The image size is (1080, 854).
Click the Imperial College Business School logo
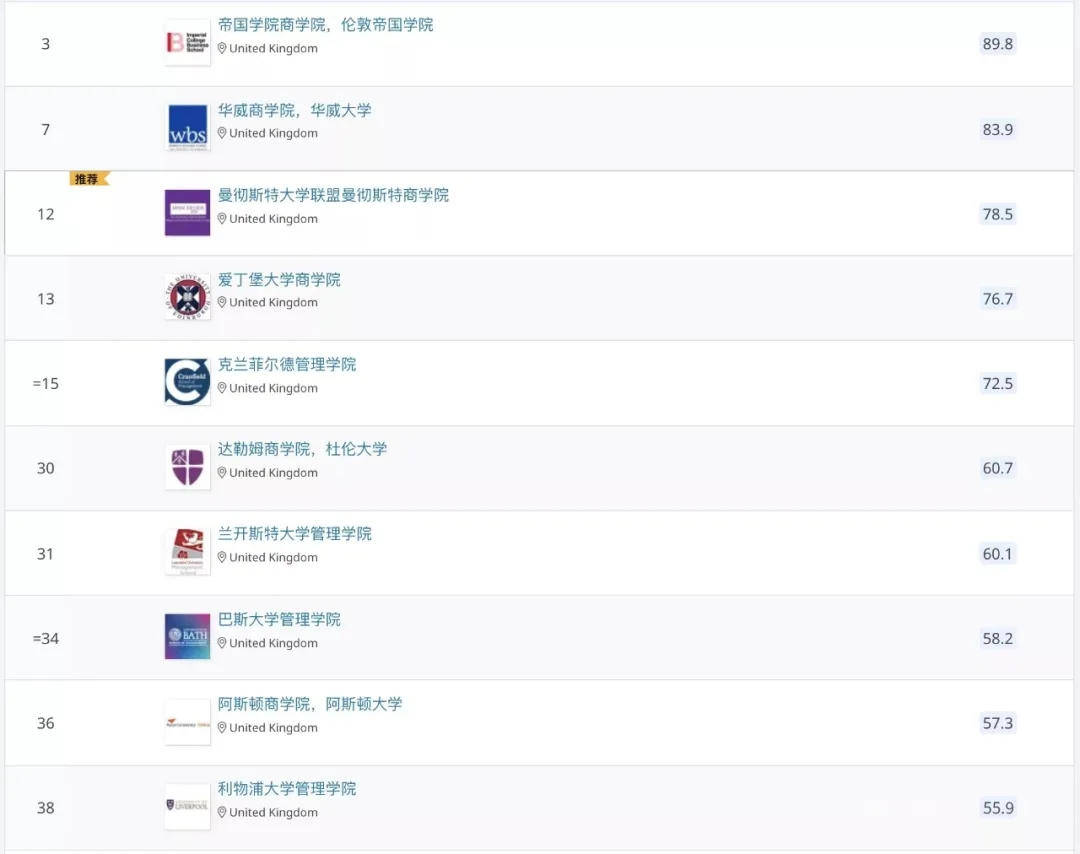[x=186, y=43]
